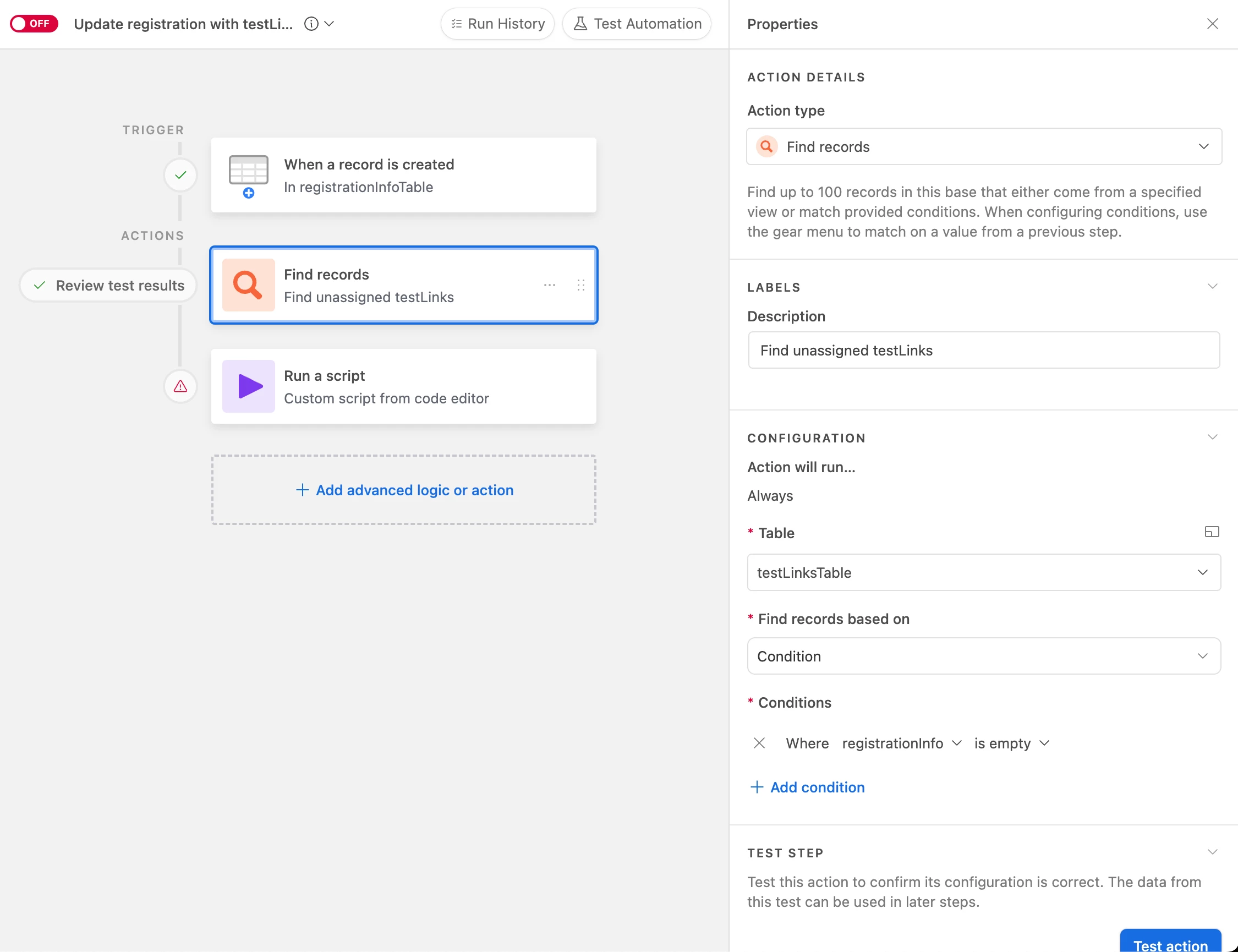
Task: Open the automation name dropdown chevron
Action: [329, 24]
